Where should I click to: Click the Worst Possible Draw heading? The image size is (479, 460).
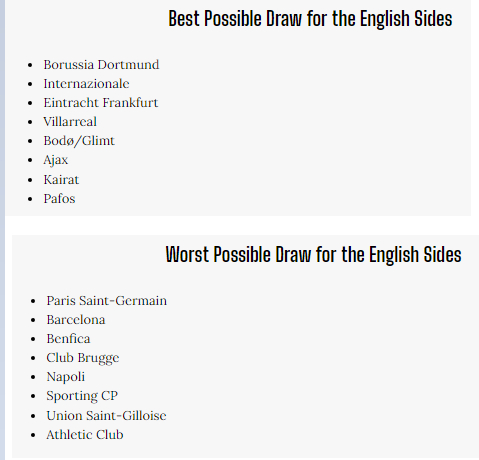click(x=314, y=255)
